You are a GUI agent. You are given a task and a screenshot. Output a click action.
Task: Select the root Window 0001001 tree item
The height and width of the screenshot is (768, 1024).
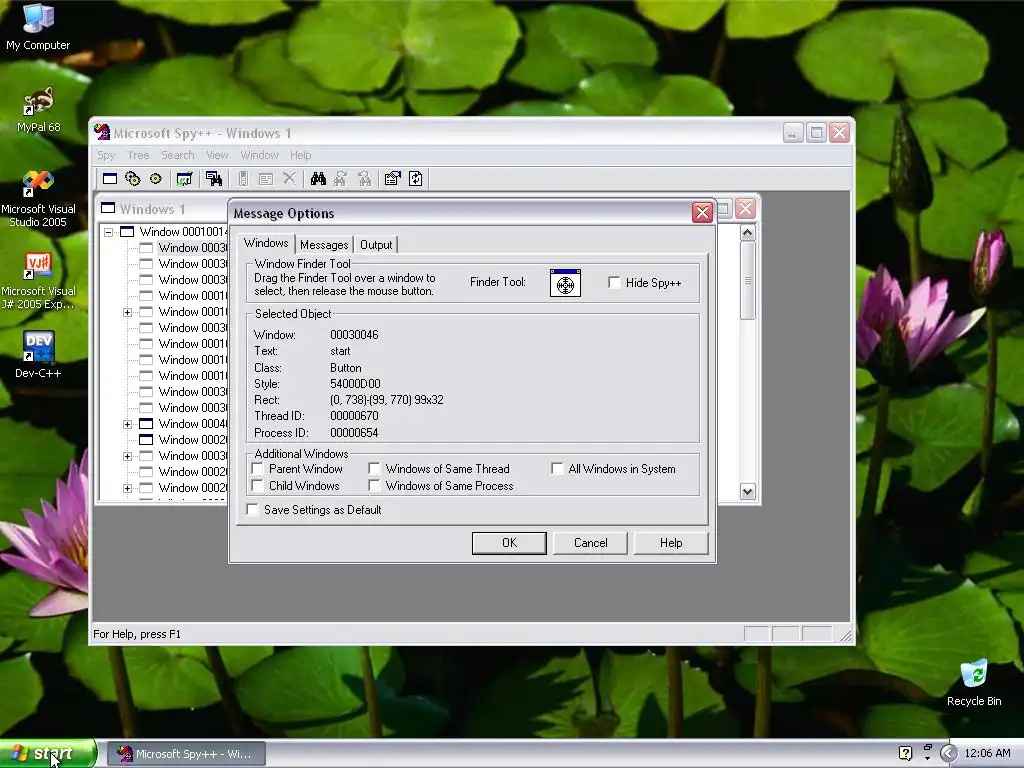coord(183,232)
